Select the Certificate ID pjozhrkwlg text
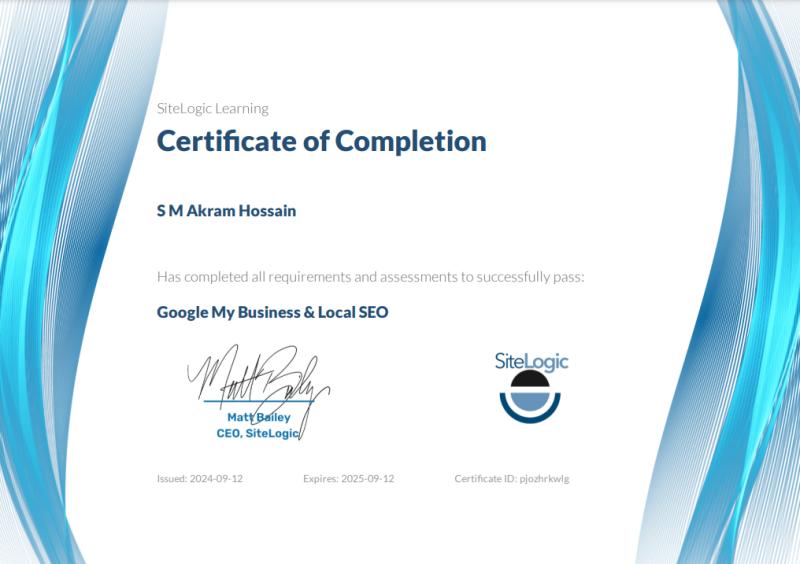 [x=511, y=479]
